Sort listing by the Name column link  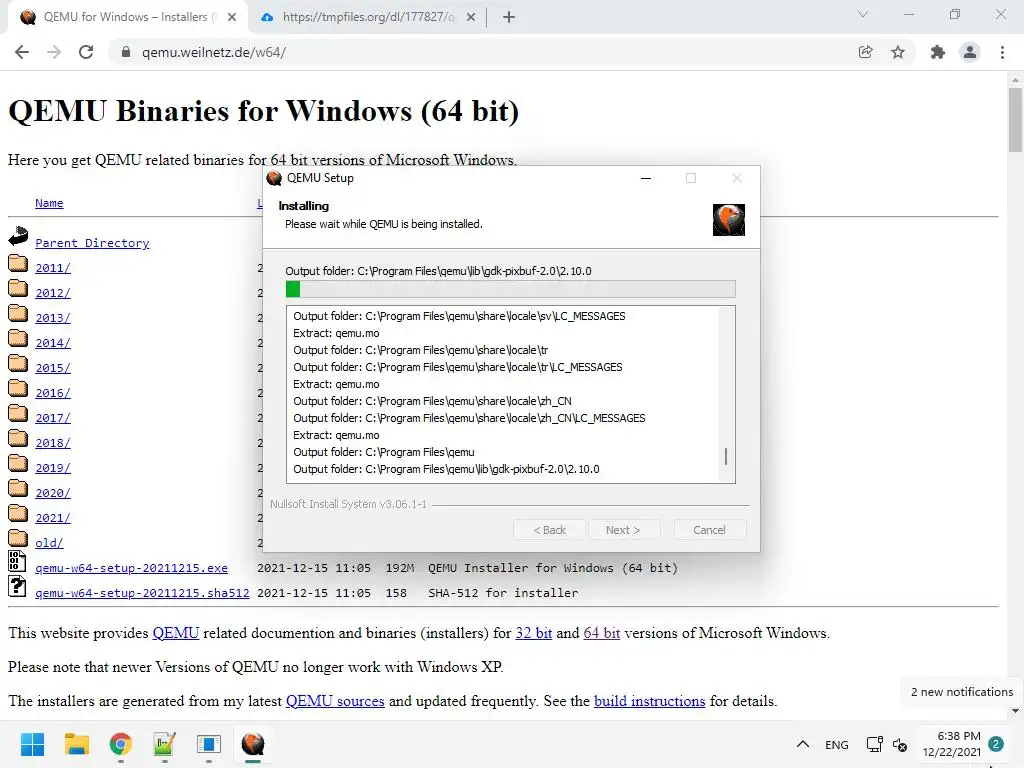tap(49, 203)
